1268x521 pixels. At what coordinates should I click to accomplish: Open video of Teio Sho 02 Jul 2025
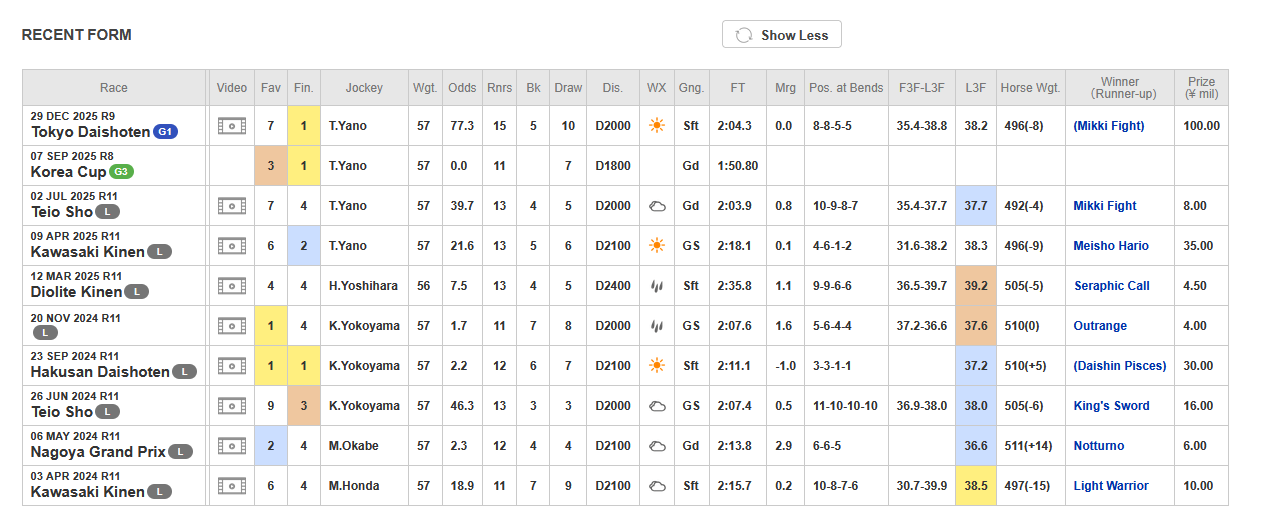coord(231,206)
